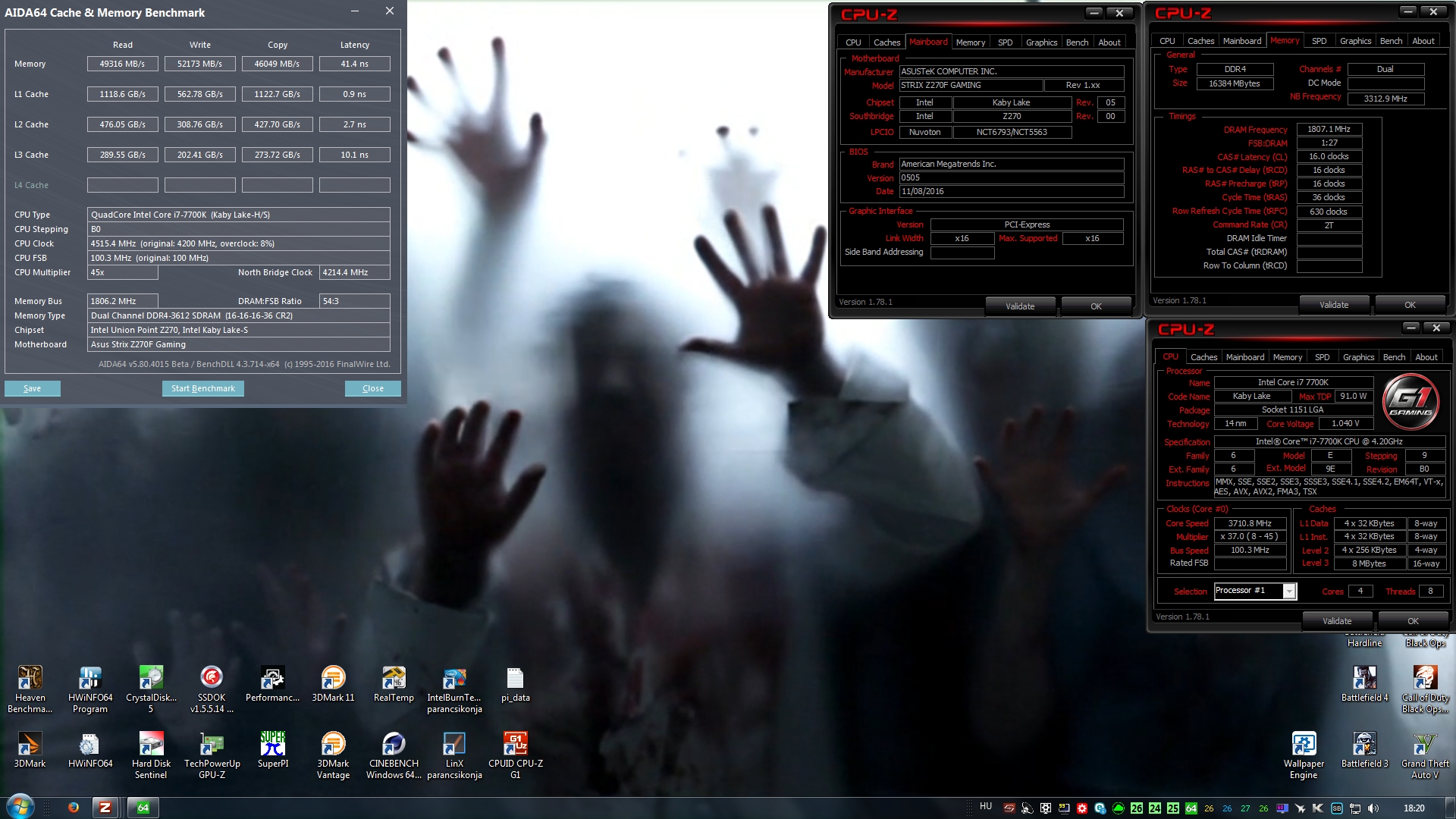This screenshot has width=1456, height=819.
Task: Click the CPU-Z taskbar button
Action: tap(105, 808)
